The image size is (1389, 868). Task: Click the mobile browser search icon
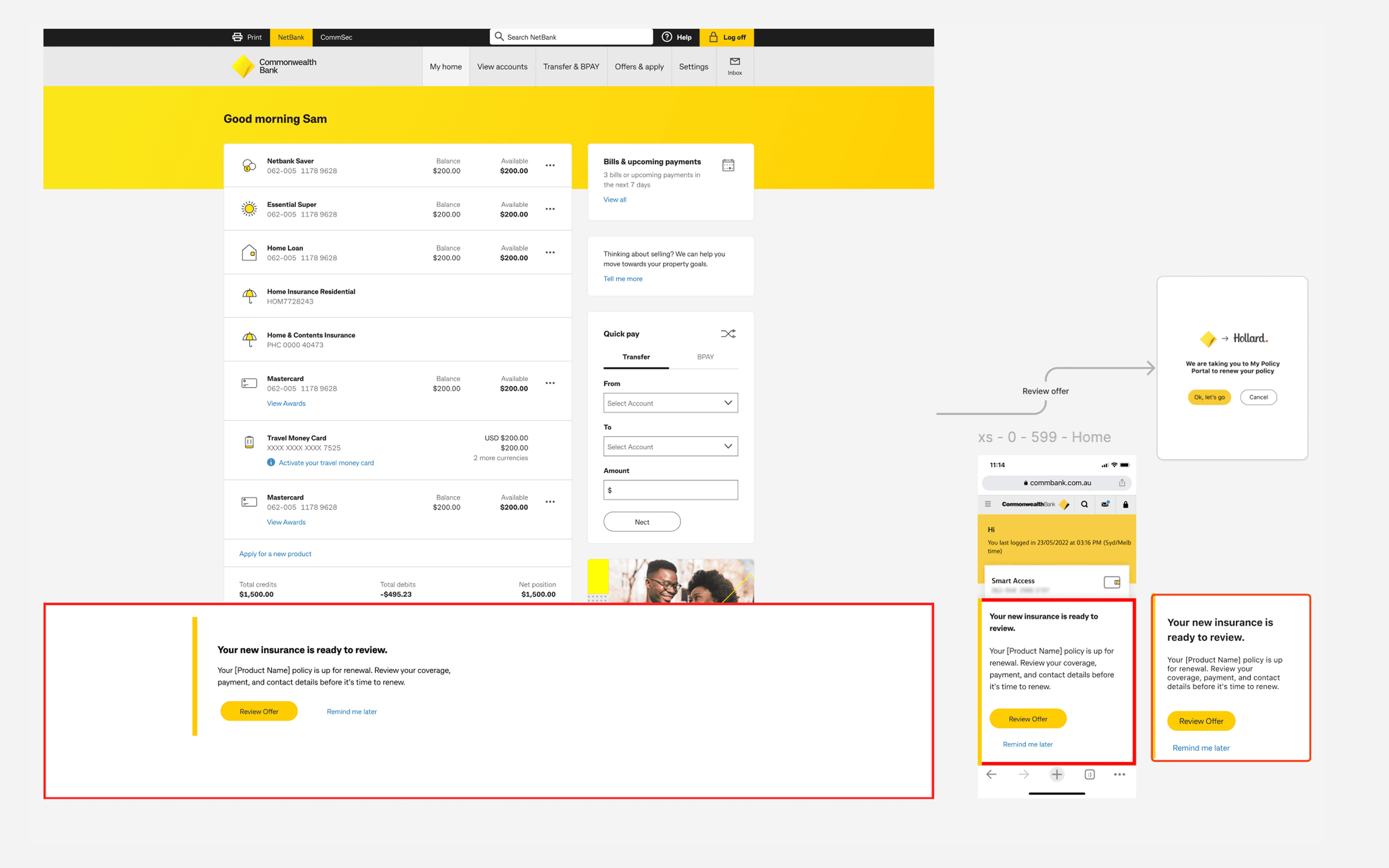[x=1084, y=504]
